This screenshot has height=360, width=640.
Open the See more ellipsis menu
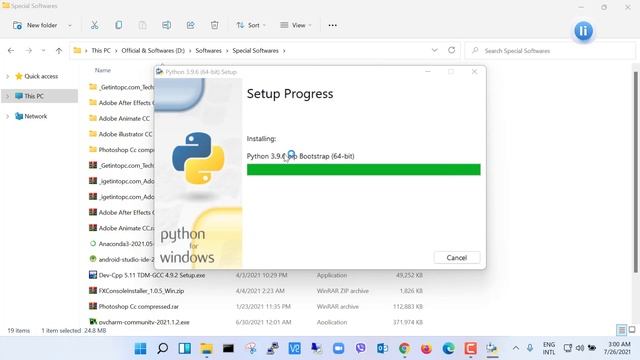[x=333, y=25]
